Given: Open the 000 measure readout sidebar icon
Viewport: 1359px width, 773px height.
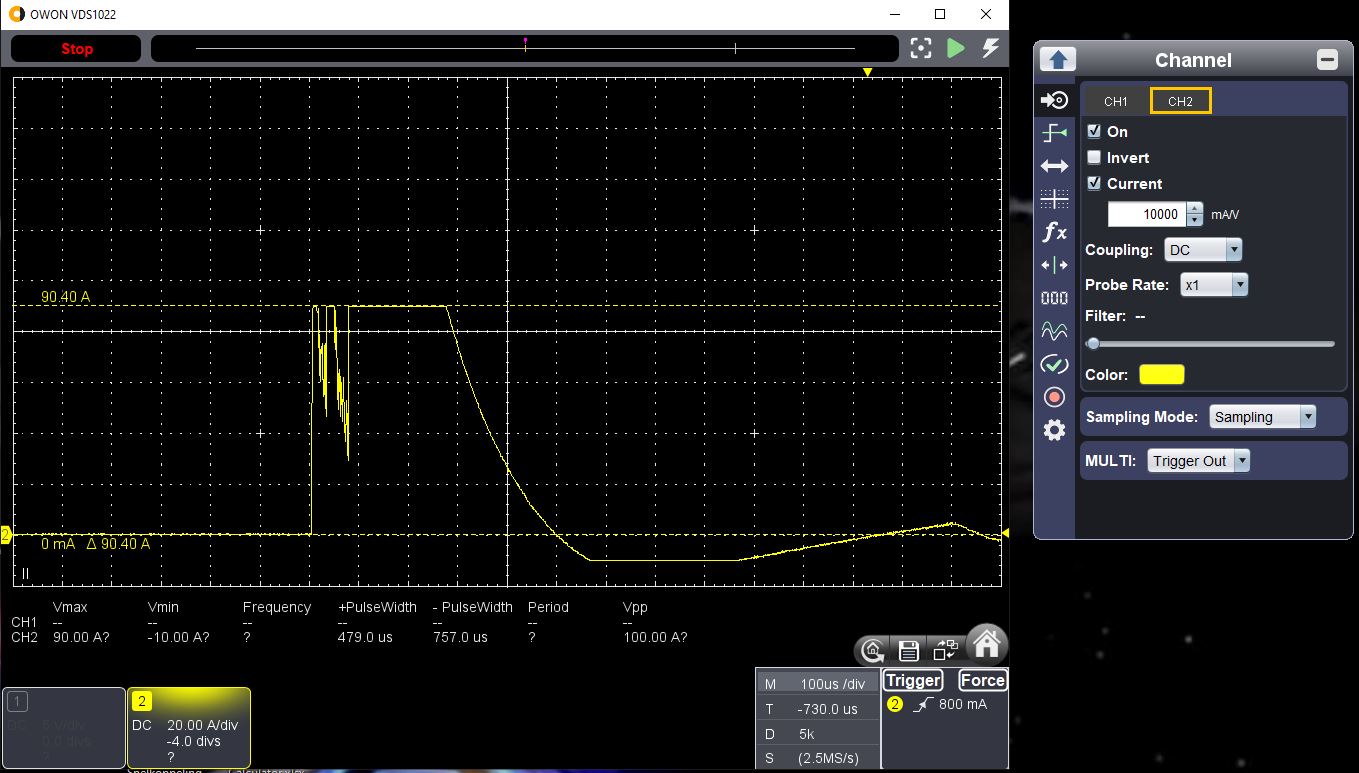Looking at the screenshot, I should click(1055, 298).
